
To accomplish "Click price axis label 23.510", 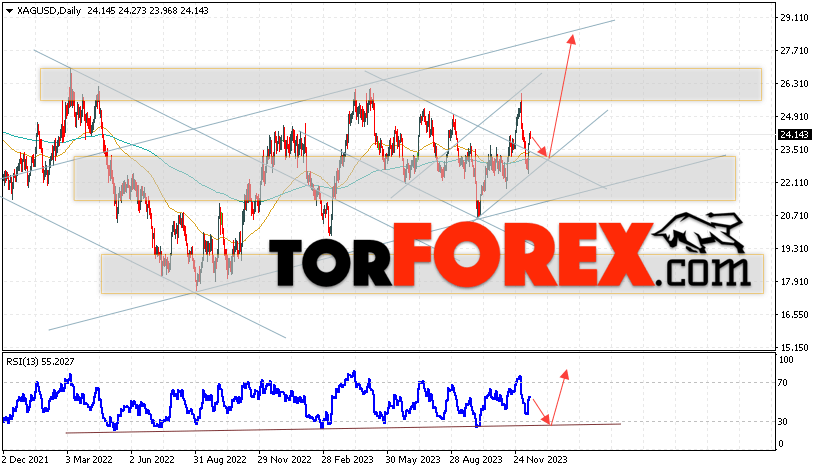I will [795, 150].
